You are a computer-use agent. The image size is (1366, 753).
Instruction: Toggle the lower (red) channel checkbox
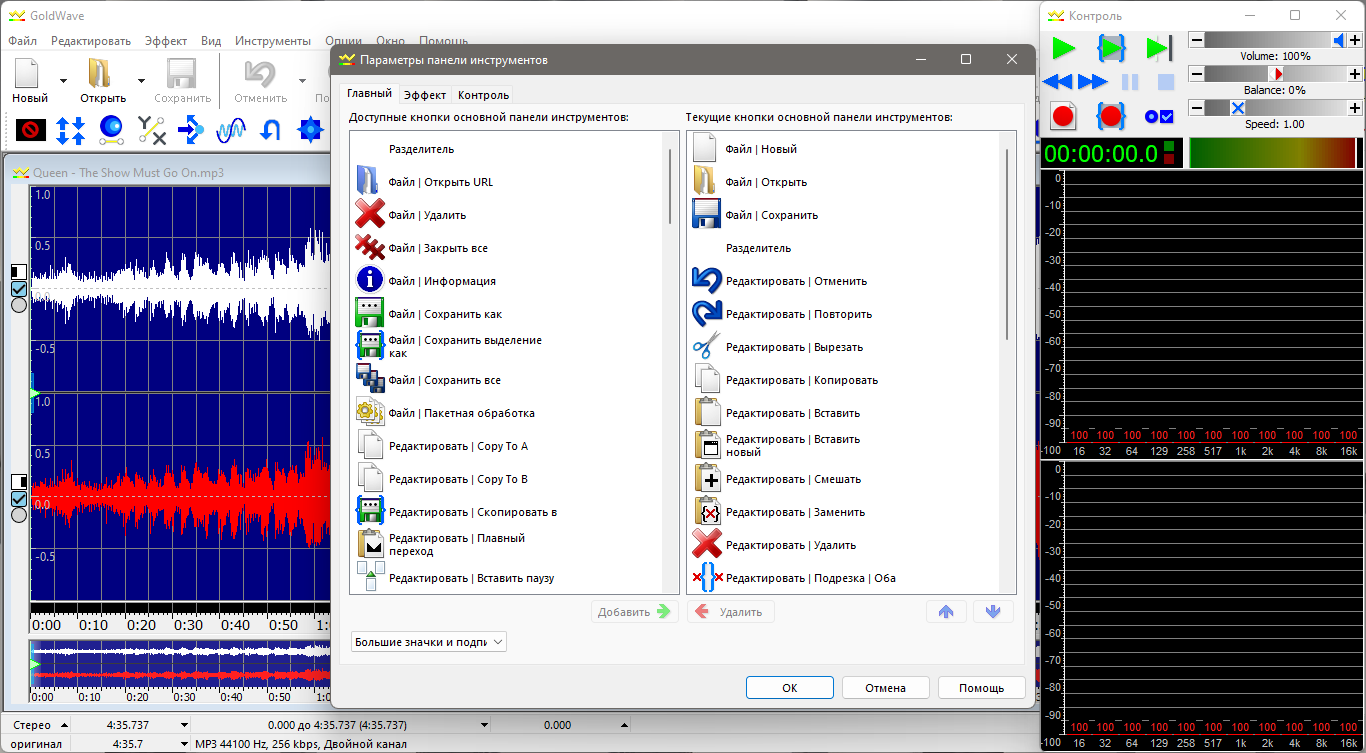pos(18,499)
